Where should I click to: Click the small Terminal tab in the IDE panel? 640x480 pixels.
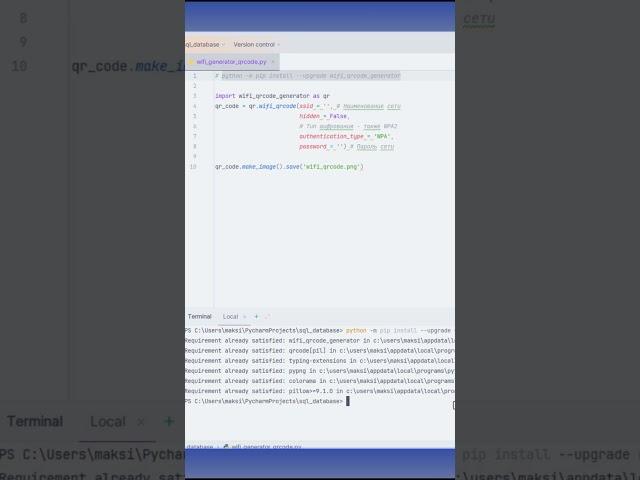(200, 316)
